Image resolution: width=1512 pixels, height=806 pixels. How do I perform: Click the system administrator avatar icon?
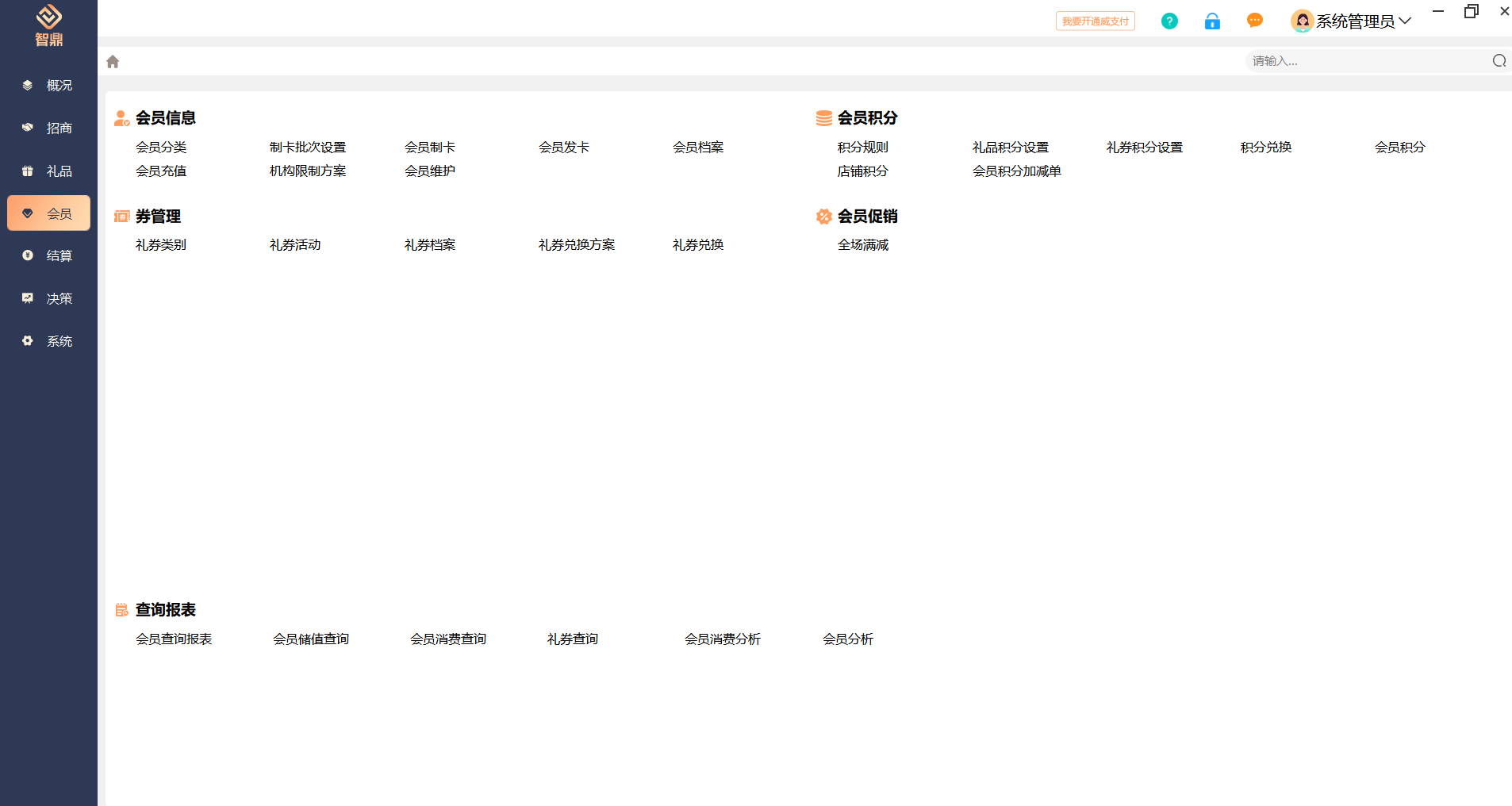1301,21
